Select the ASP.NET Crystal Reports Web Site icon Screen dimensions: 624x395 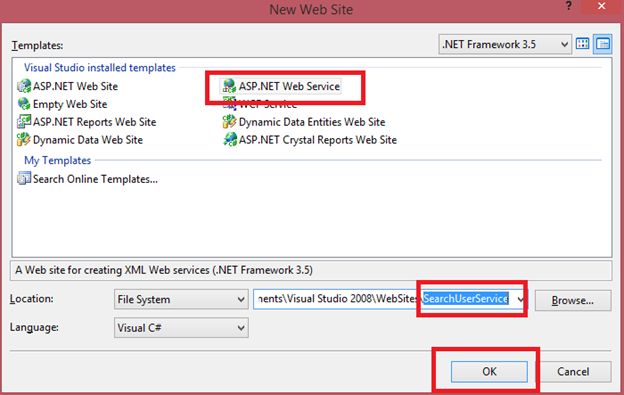tap(230, 140)
